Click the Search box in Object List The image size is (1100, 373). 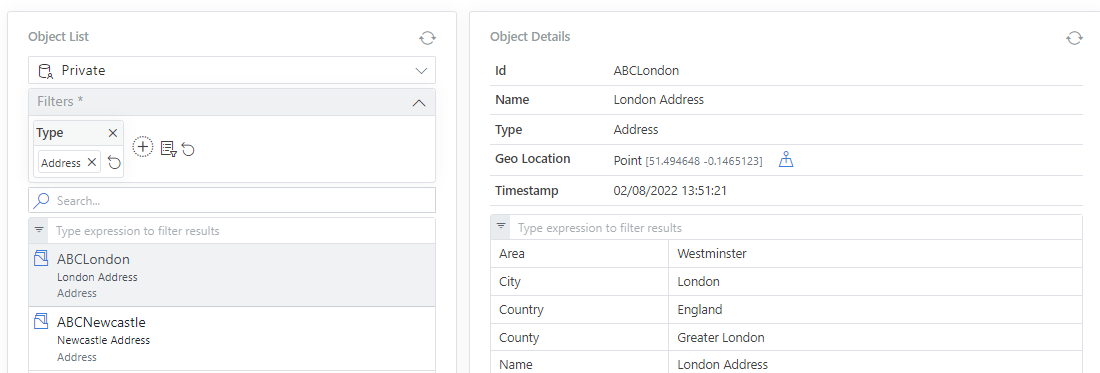[232, 200]
